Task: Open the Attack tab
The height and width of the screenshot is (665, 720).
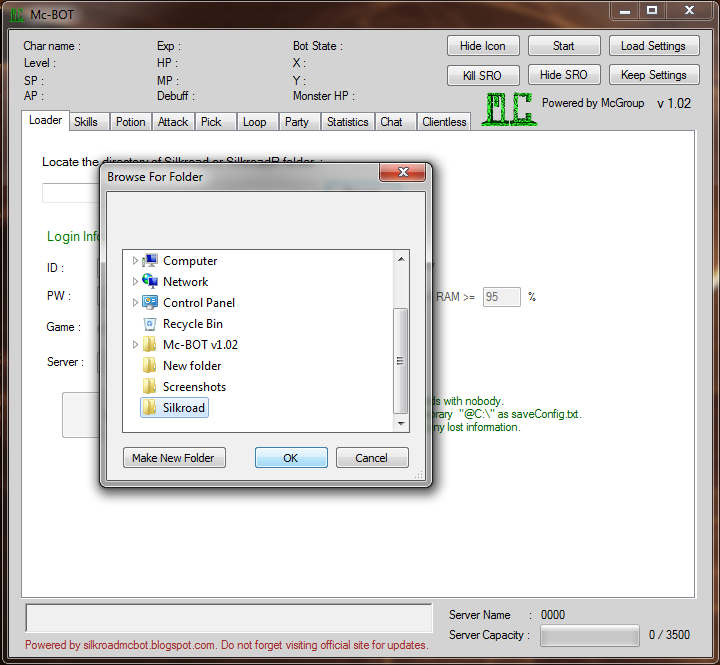Action: tap(173, 122)
